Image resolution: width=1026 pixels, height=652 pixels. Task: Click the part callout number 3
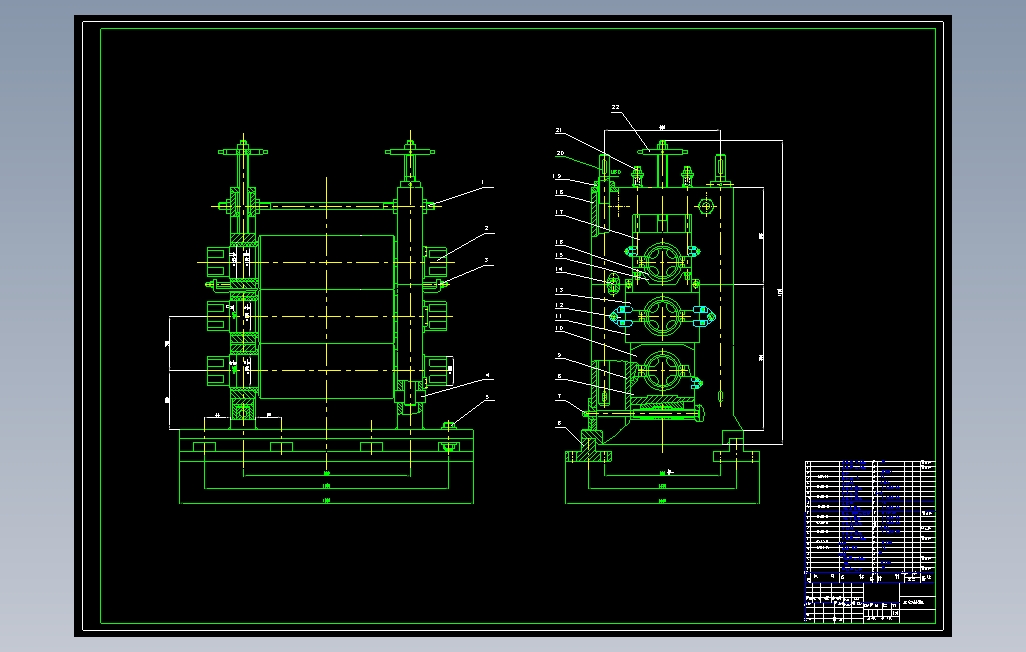(x=486, y=261)
